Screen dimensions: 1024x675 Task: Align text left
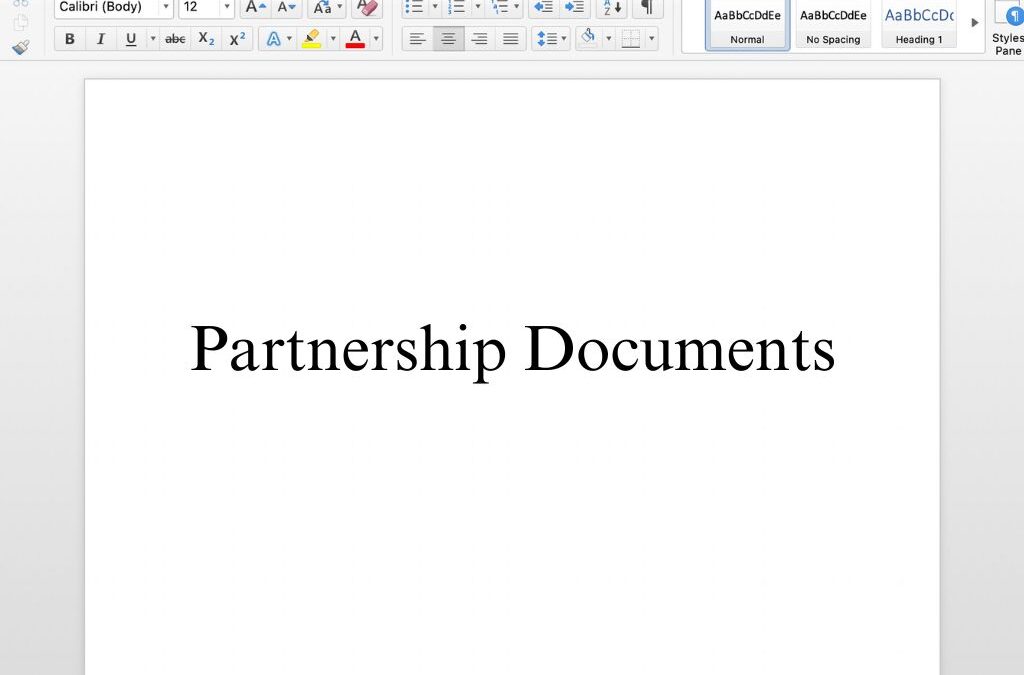pos(417,39)
